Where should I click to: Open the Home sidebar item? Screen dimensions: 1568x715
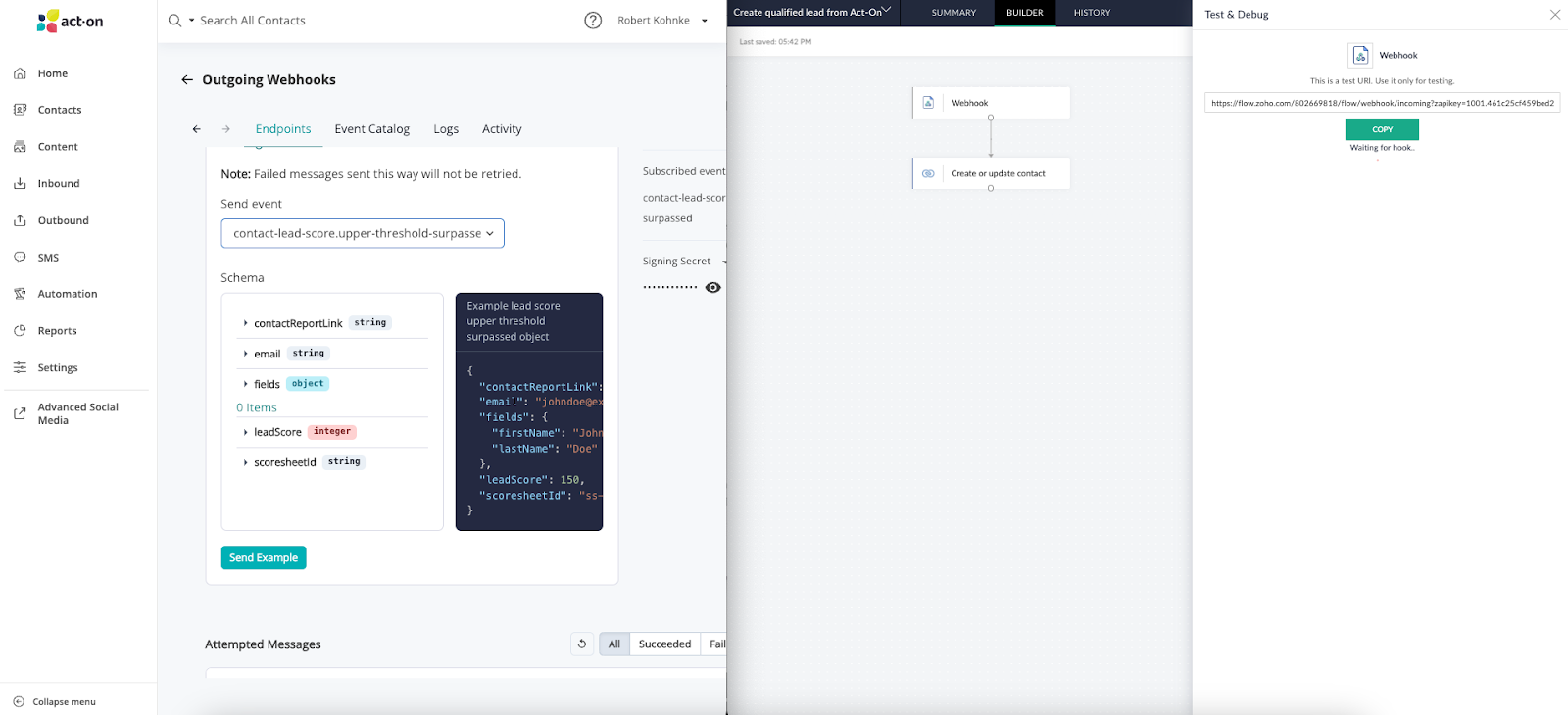tap(53, 73)
